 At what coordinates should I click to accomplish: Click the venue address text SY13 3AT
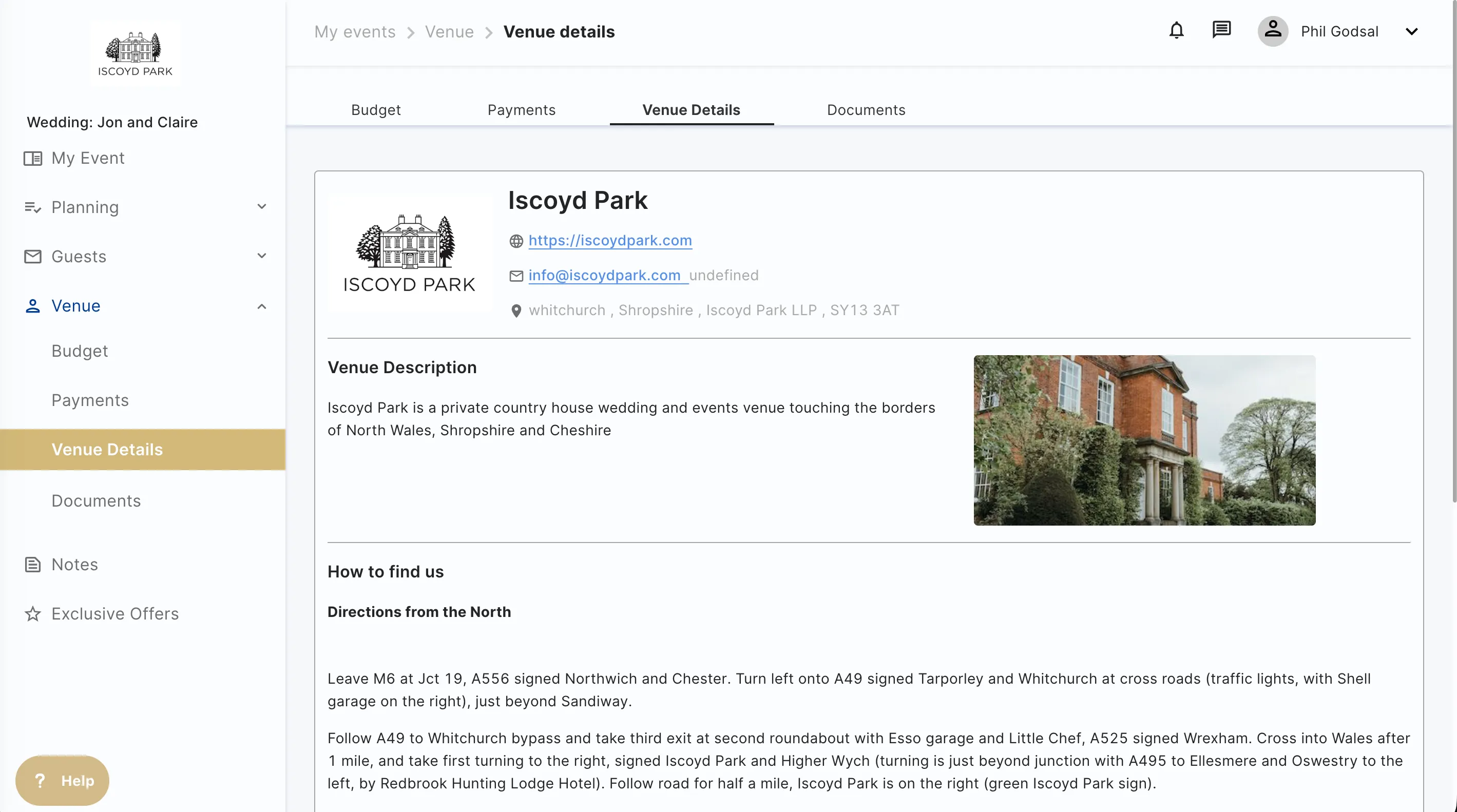click(x=864, y=311)
